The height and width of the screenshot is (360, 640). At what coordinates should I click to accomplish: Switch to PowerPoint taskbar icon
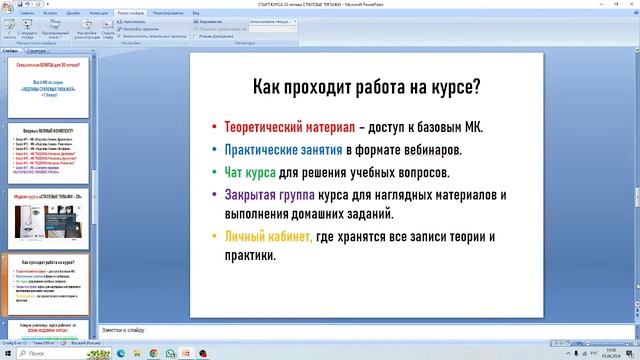[186, 353]
